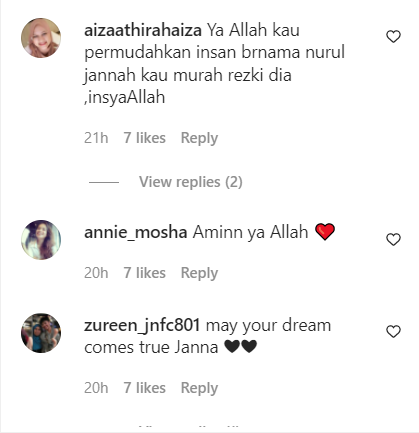Open annie_mosha username link
419x433 pixels.
coord(136,232)
